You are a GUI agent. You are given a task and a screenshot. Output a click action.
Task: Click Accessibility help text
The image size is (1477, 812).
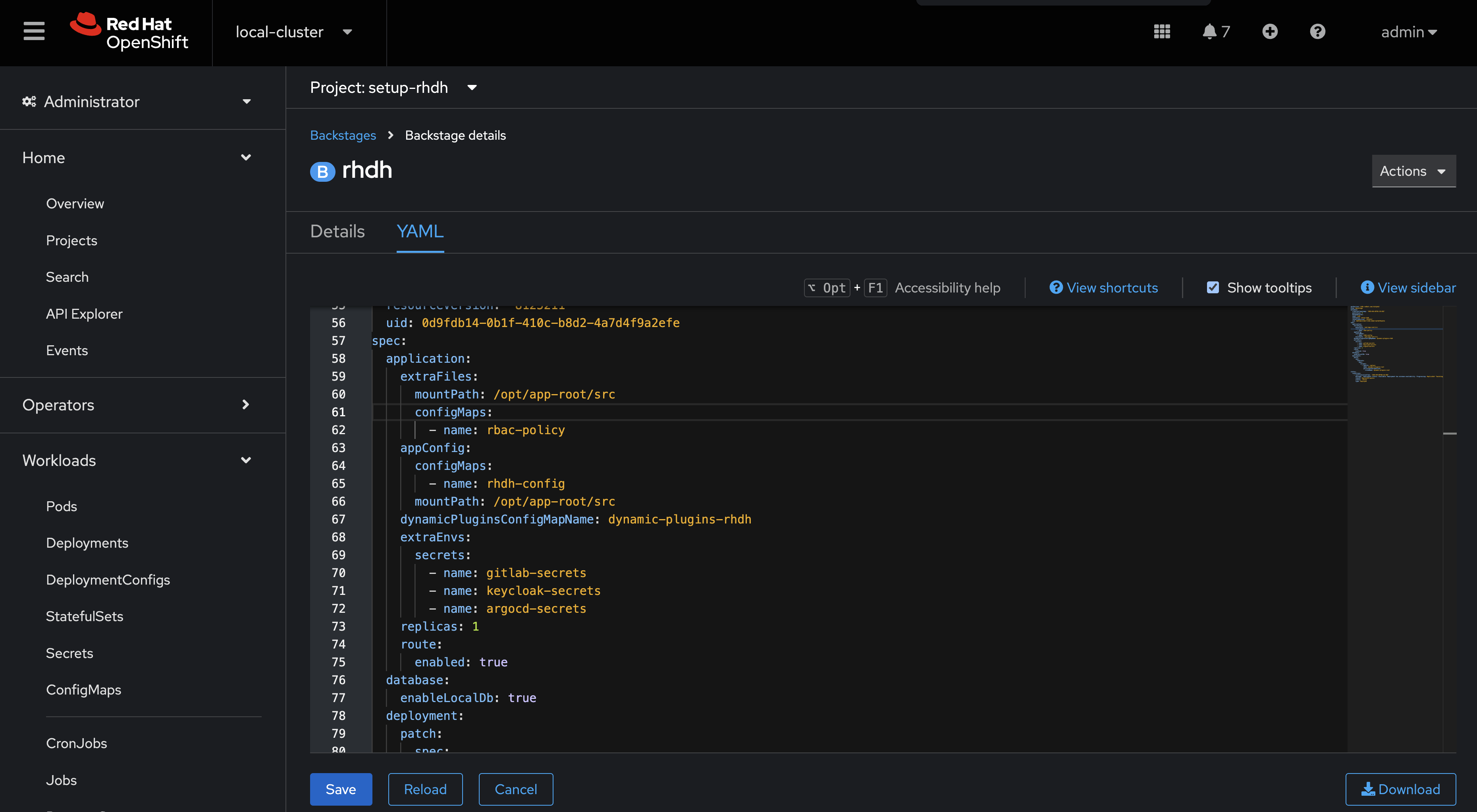coord(947,288)
